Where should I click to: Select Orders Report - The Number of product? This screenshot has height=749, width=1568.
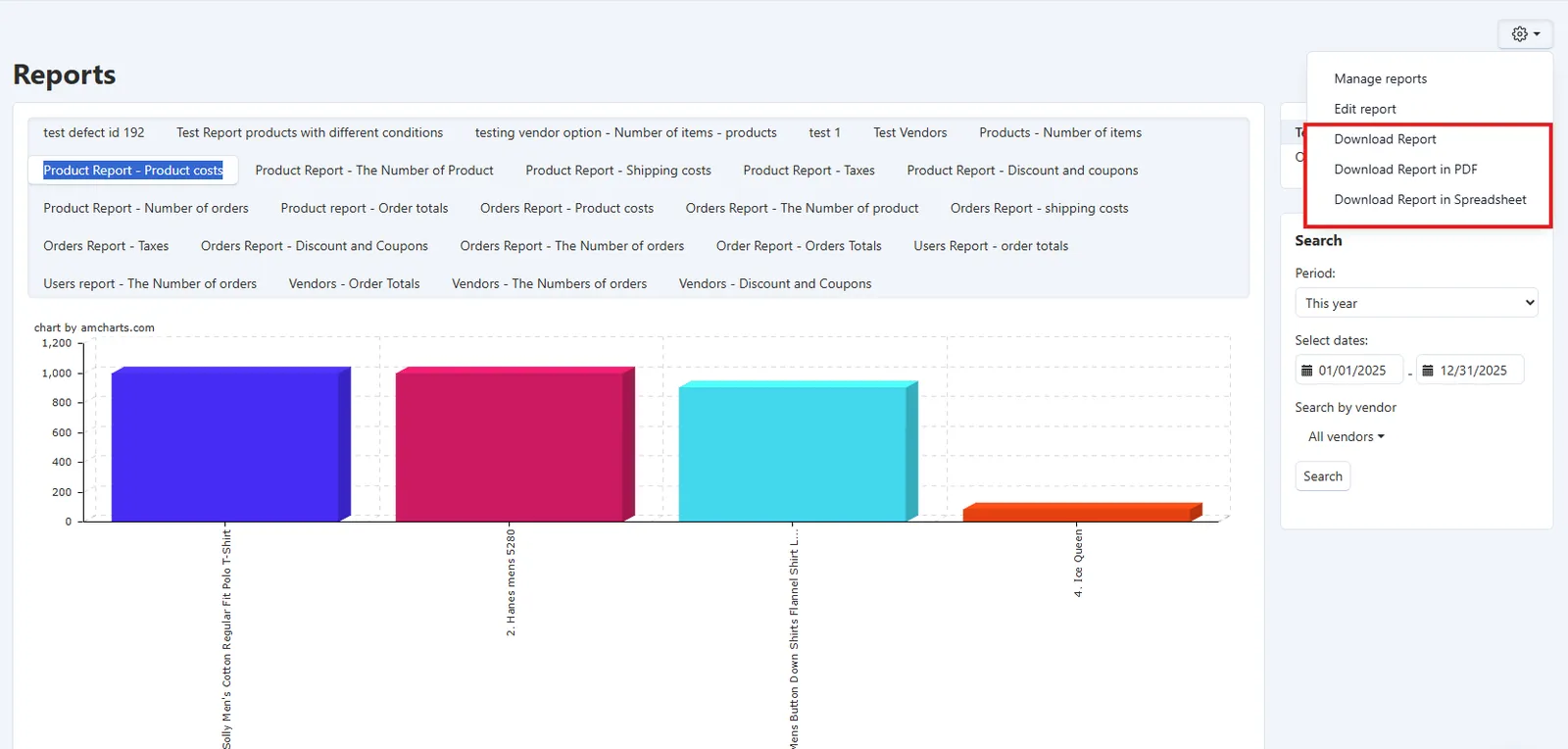(802, 208)
